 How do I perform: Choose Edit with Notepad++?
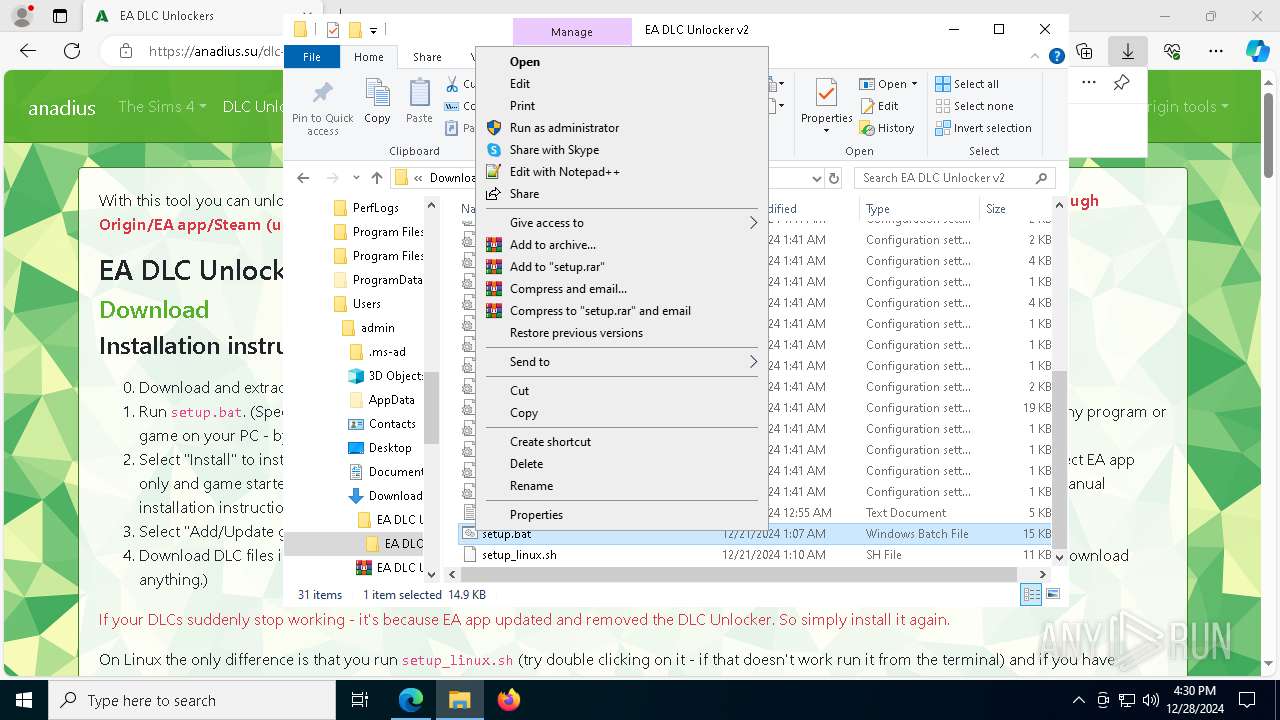pyautogui.click(x=564, y=172)
